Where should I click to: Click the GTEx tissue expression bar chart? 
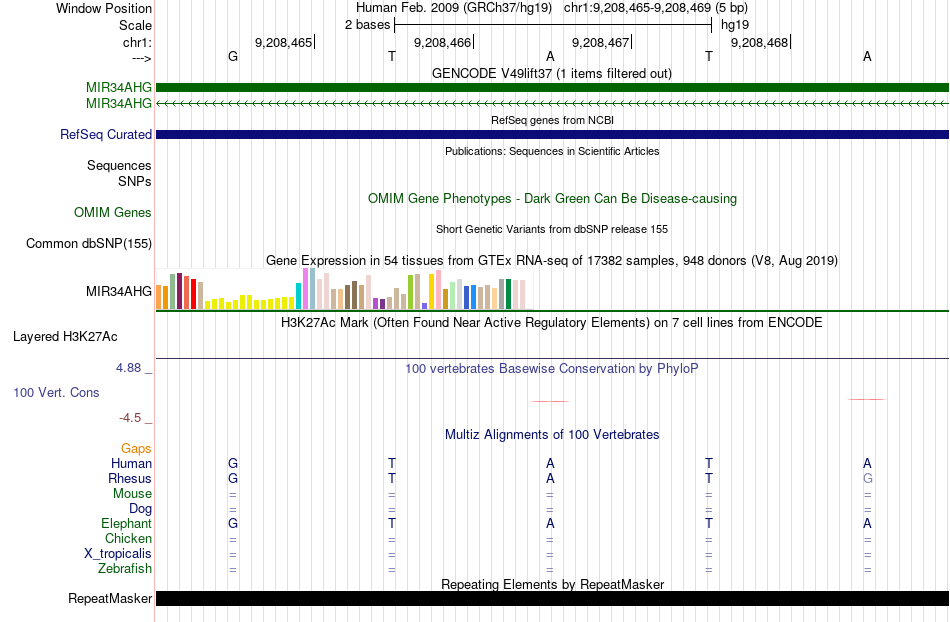click(x=344, y=289)
